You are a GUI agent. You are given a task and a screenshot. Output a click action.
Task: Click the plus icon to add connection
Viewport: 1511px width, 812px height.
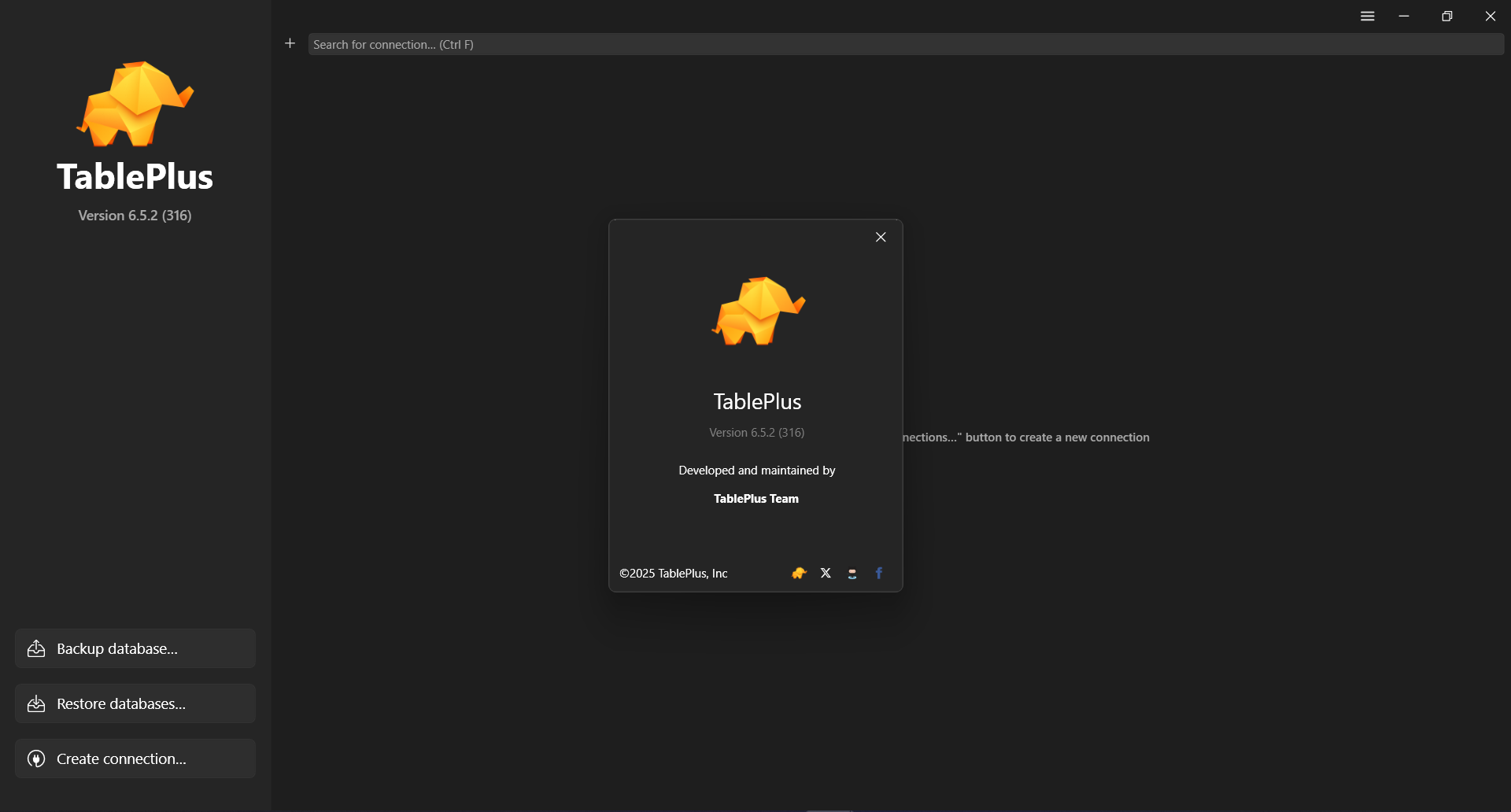(x=290, y=43)
